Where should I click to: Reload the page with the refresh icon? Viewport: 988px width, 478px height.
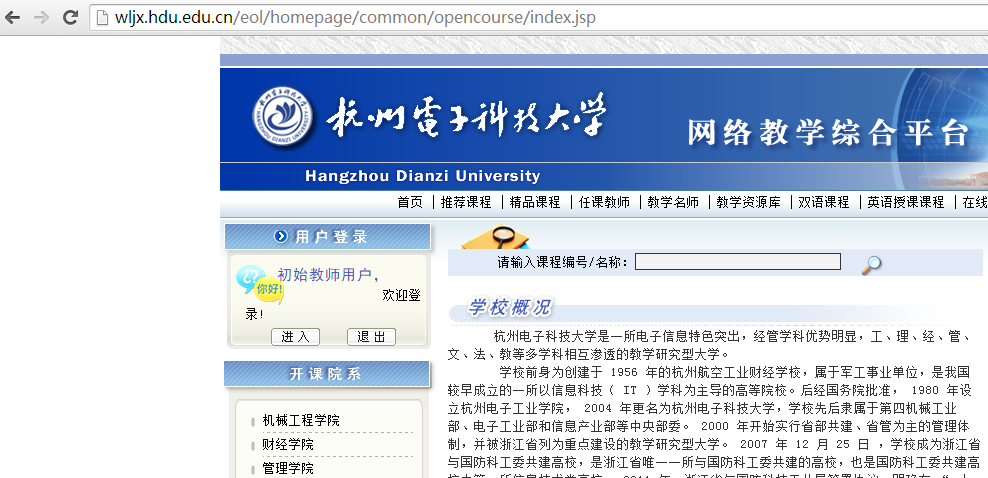pos(70,17)
